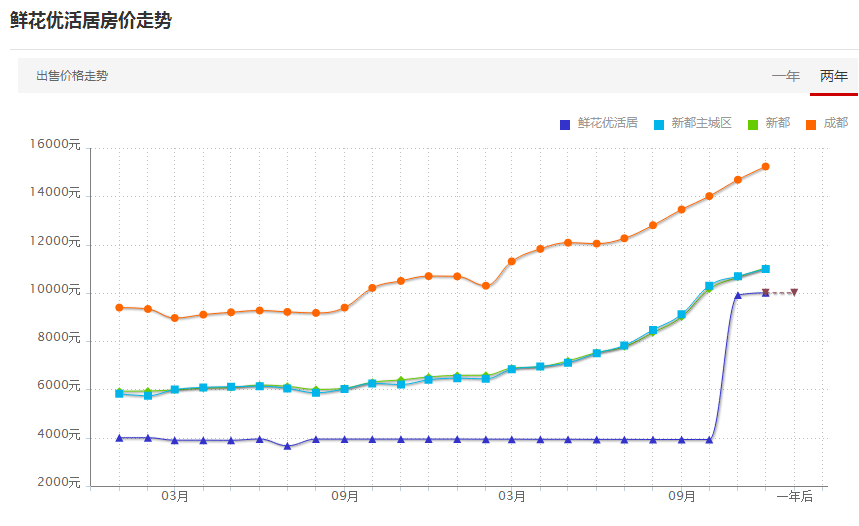Click the 16000元 axis label
The width and height of the screenshot is (859, 526).
[55, 145]
